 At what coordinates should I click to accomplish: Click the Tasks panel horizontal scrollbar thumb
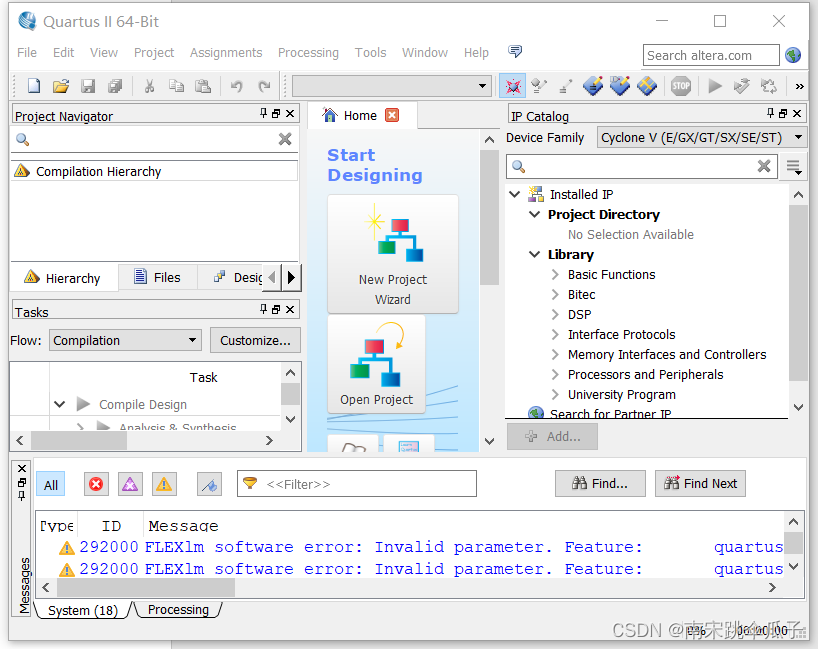pos(79,440)
